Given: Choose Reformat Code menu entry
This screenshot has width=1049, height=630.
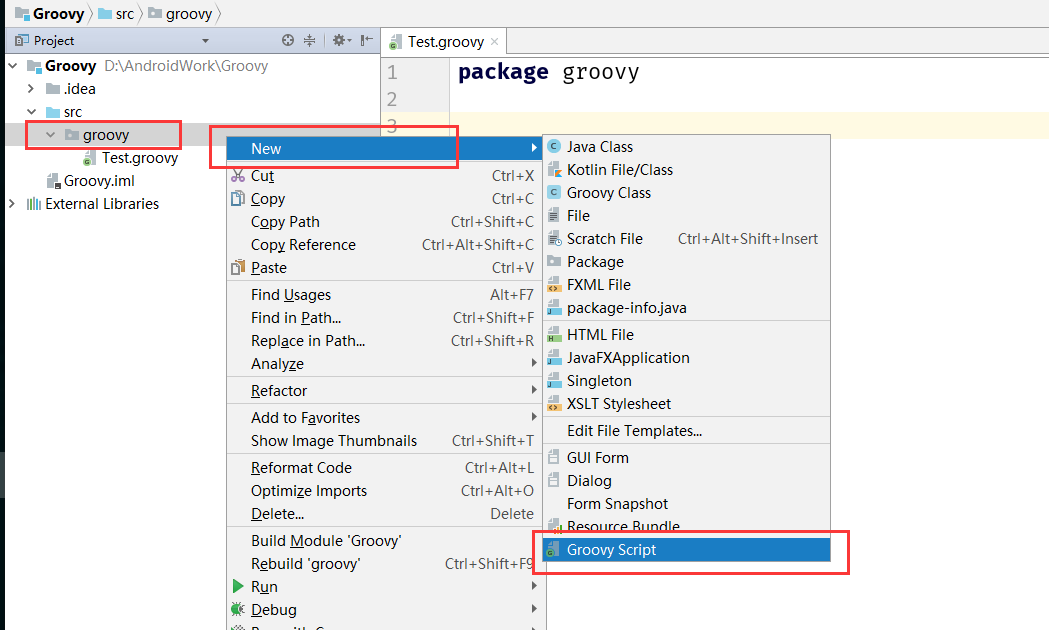Looking at the screenshot, I should point(384,467).
